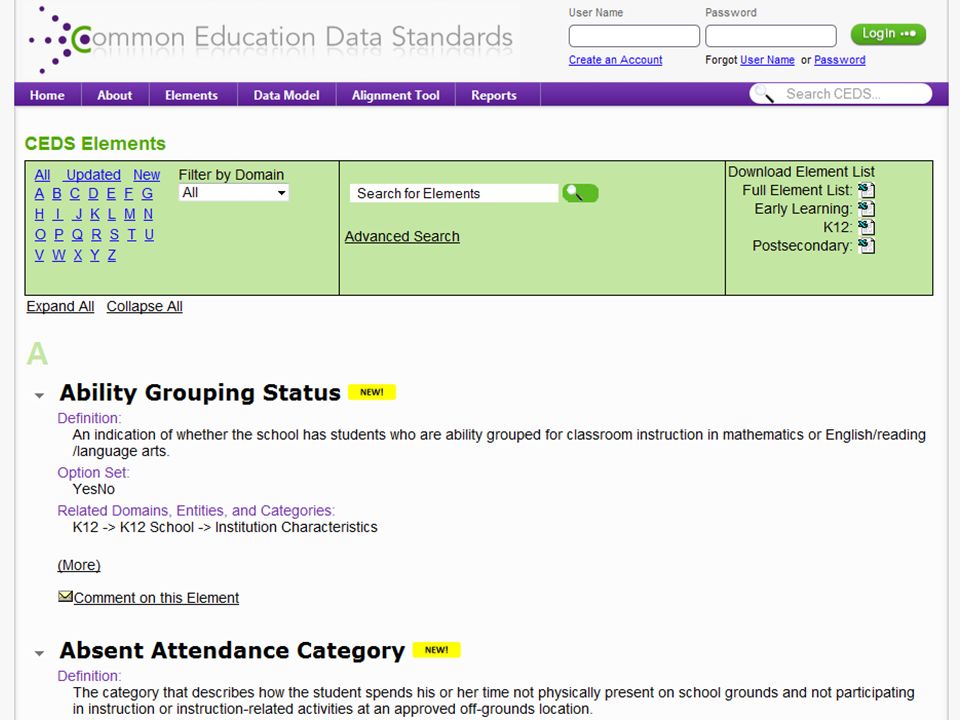Click the (More) link under Ability Grouping Status

(79, 565)
